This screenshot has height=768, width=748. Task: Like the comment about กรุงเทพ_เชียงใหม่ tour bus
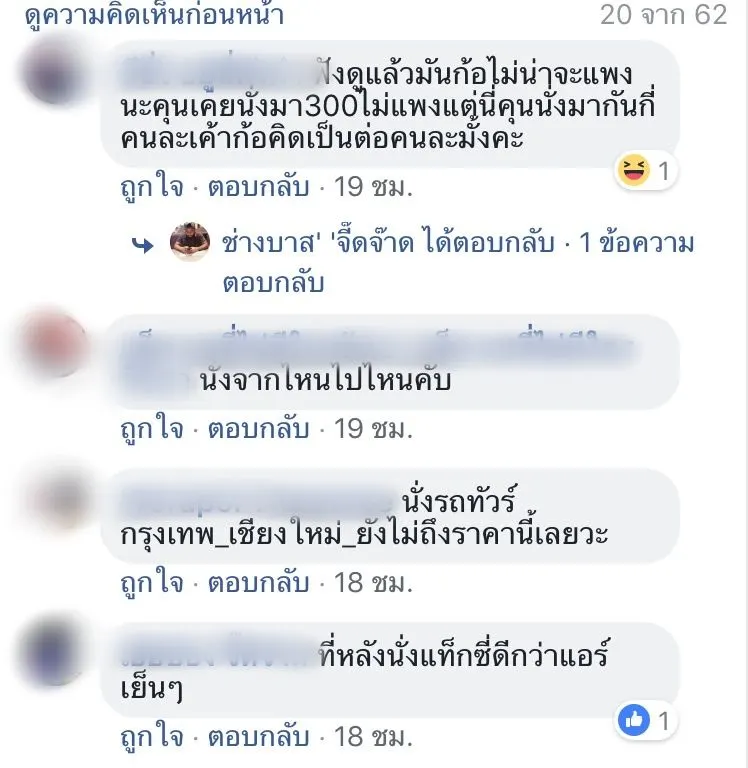pos(152,583)
